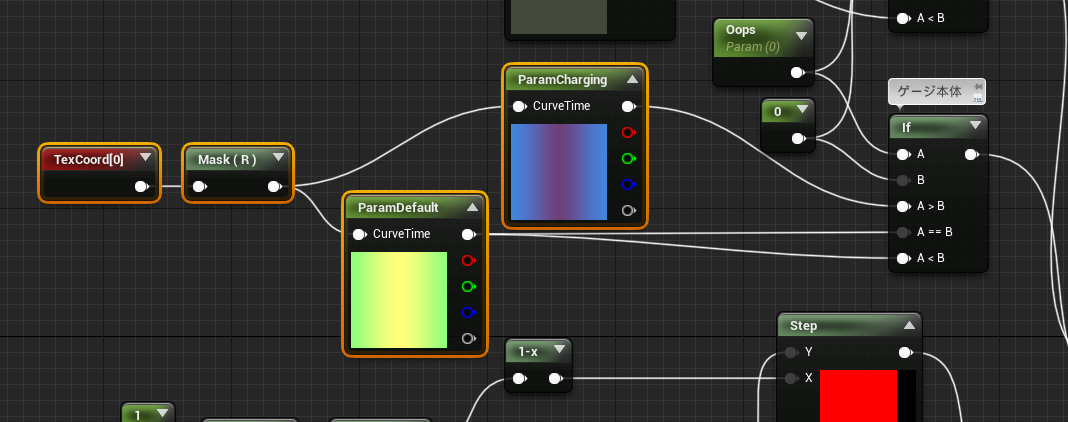Click ParamDefault green channel output pin
The height and width of the screenshot is (422, 1068).
(469, 287)
